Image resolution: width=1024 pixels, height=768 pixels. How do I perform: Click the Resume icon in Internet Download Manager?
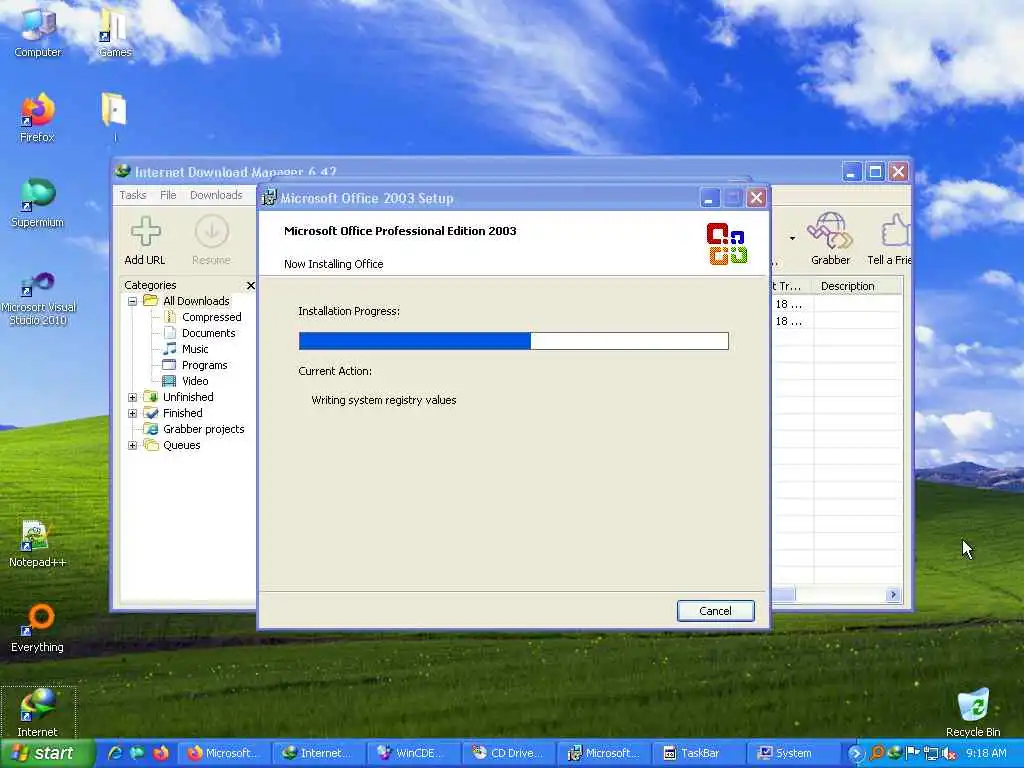(212, 231)
